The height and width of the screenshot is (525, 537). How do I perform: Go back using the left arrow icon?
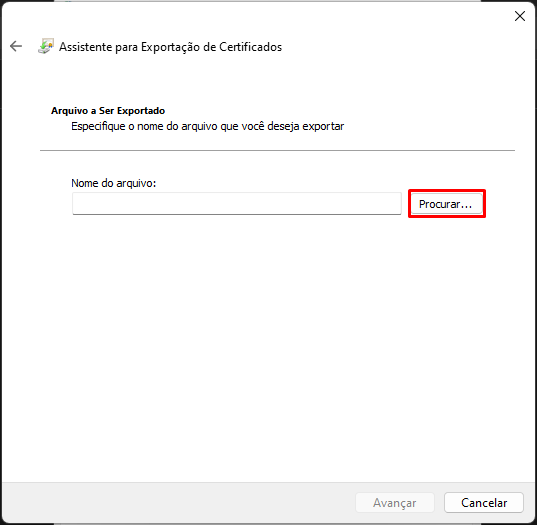pyautogui.click(x=16, y=46)
